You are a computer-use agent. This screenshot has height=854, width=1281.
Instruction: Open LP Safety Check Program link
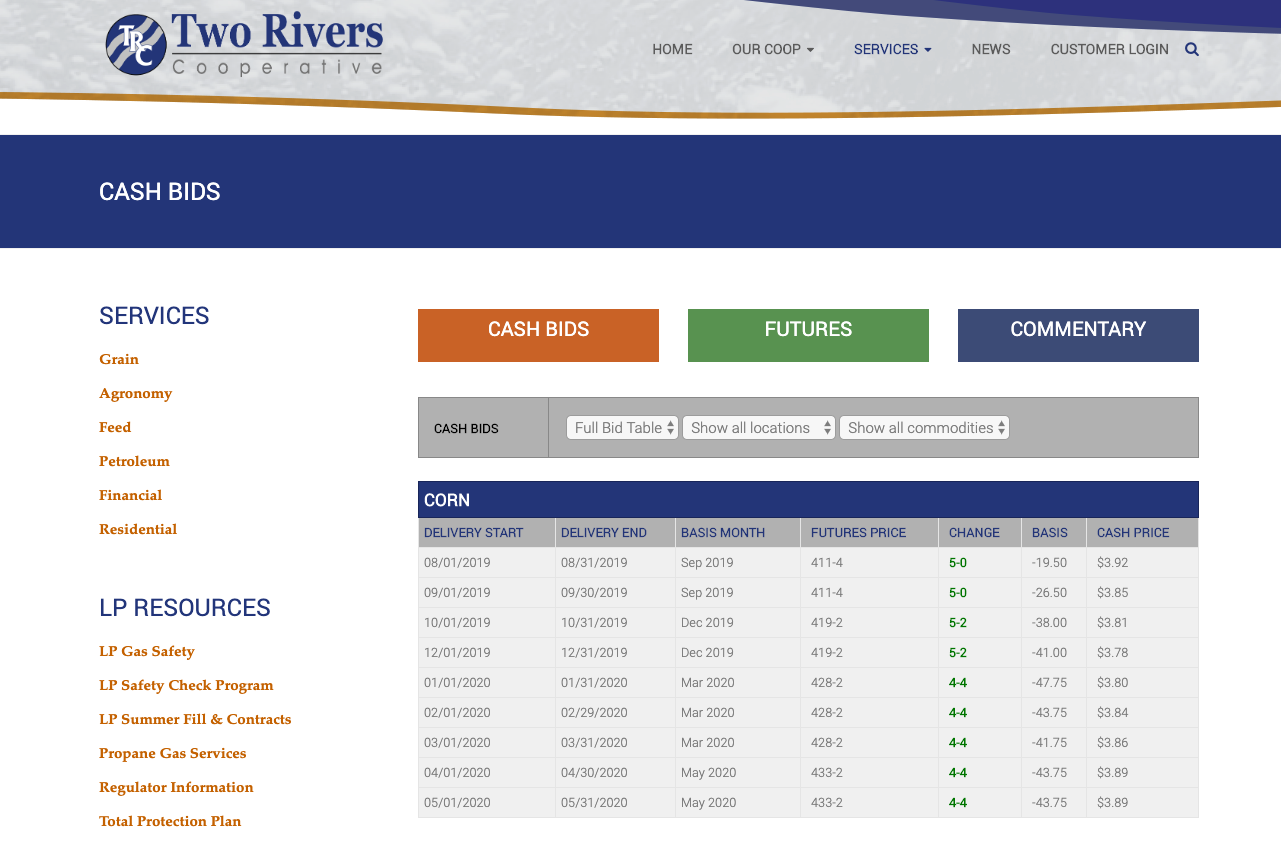186,685
